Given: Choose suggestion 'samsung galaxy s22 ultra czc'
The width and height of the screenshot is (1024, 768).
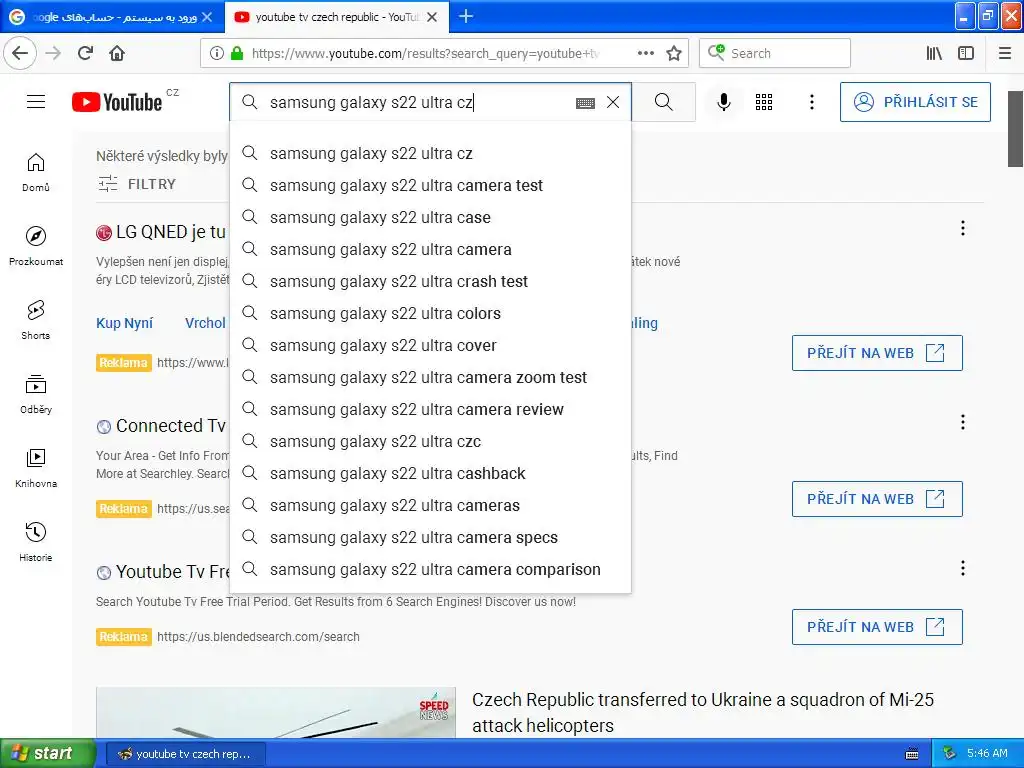Looking at the screenshot, I should click(431, 441).
